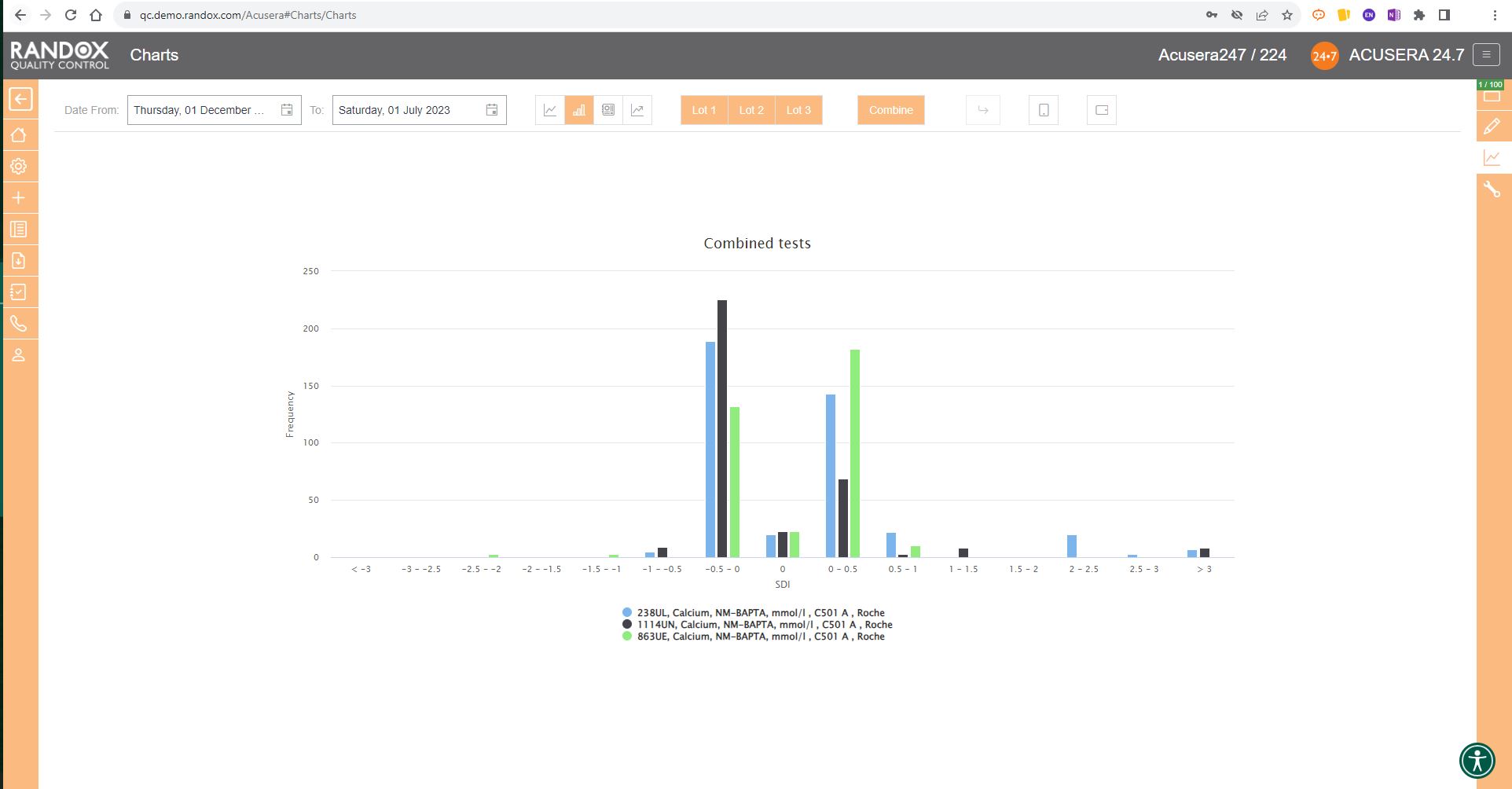1512x789 pixels.
Task: Open the Date From calendar picker
Action: (x=287, y=110)
